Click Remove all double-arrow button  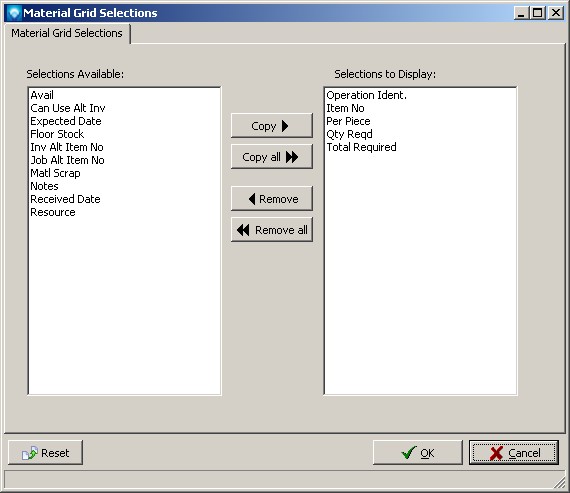point(272,229)
